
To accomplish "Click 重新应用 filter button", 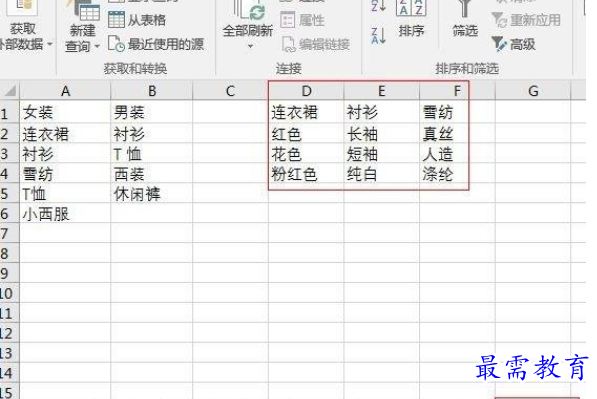I will point(526,20).
